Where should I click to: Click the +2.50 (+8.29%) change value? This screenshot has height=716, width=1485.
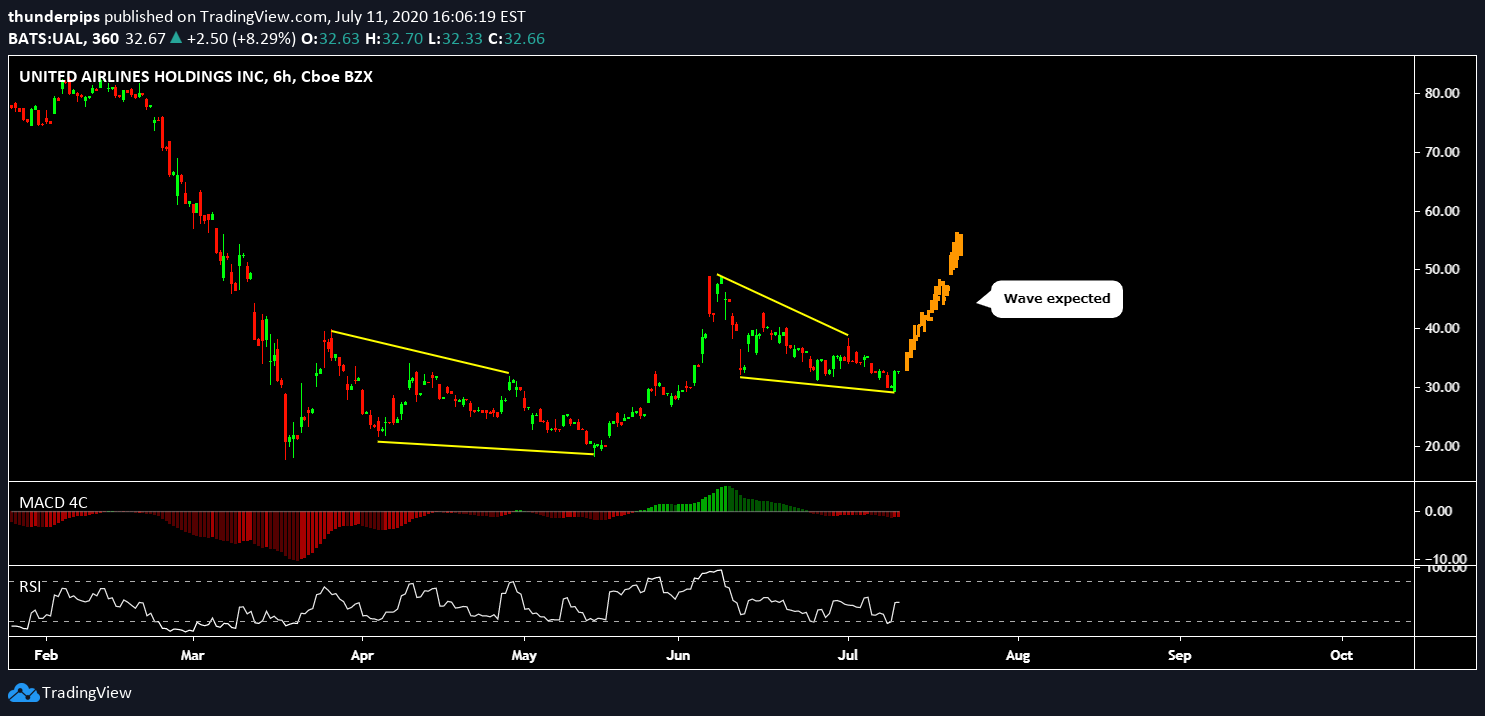point(241,39)
